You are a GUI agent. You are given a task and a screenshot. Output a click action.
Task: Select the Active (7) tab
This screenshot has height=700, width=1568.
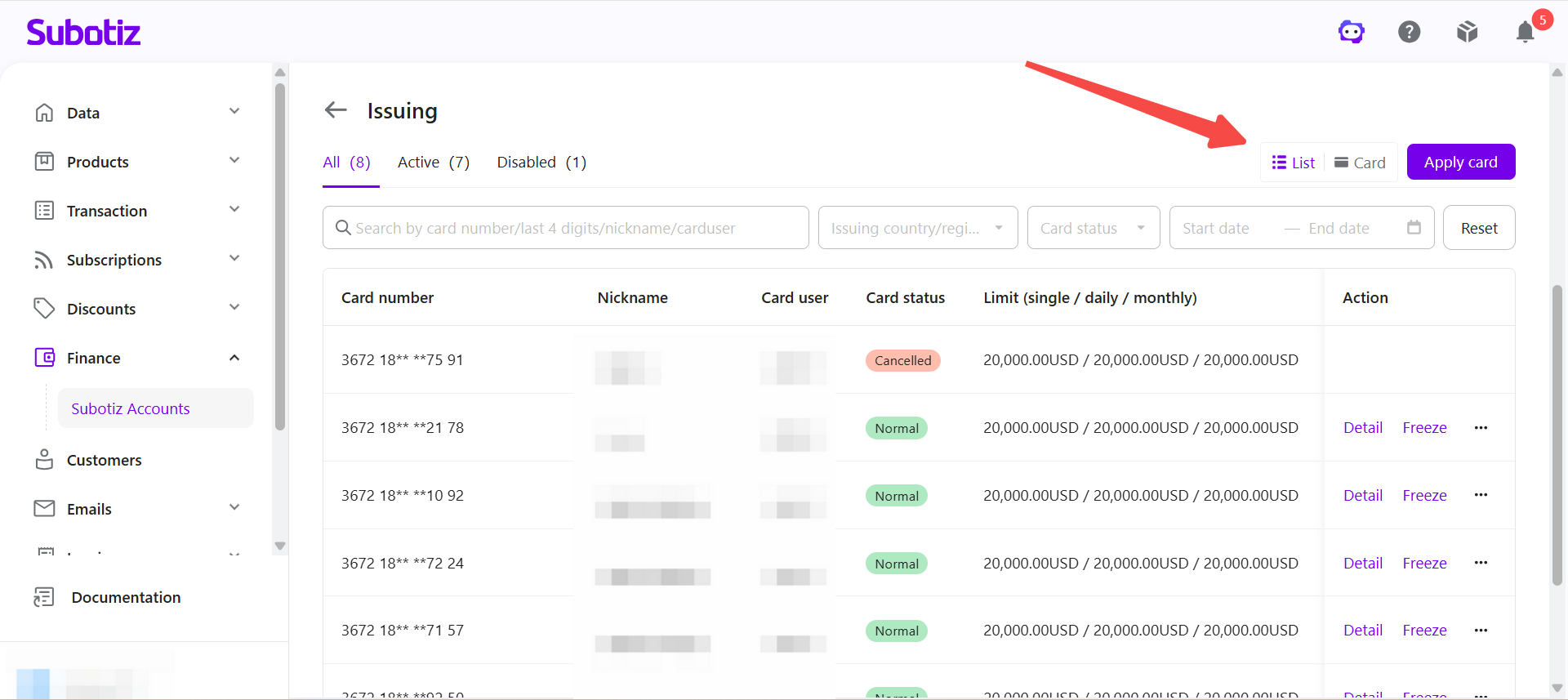click(x=434, y=163)
